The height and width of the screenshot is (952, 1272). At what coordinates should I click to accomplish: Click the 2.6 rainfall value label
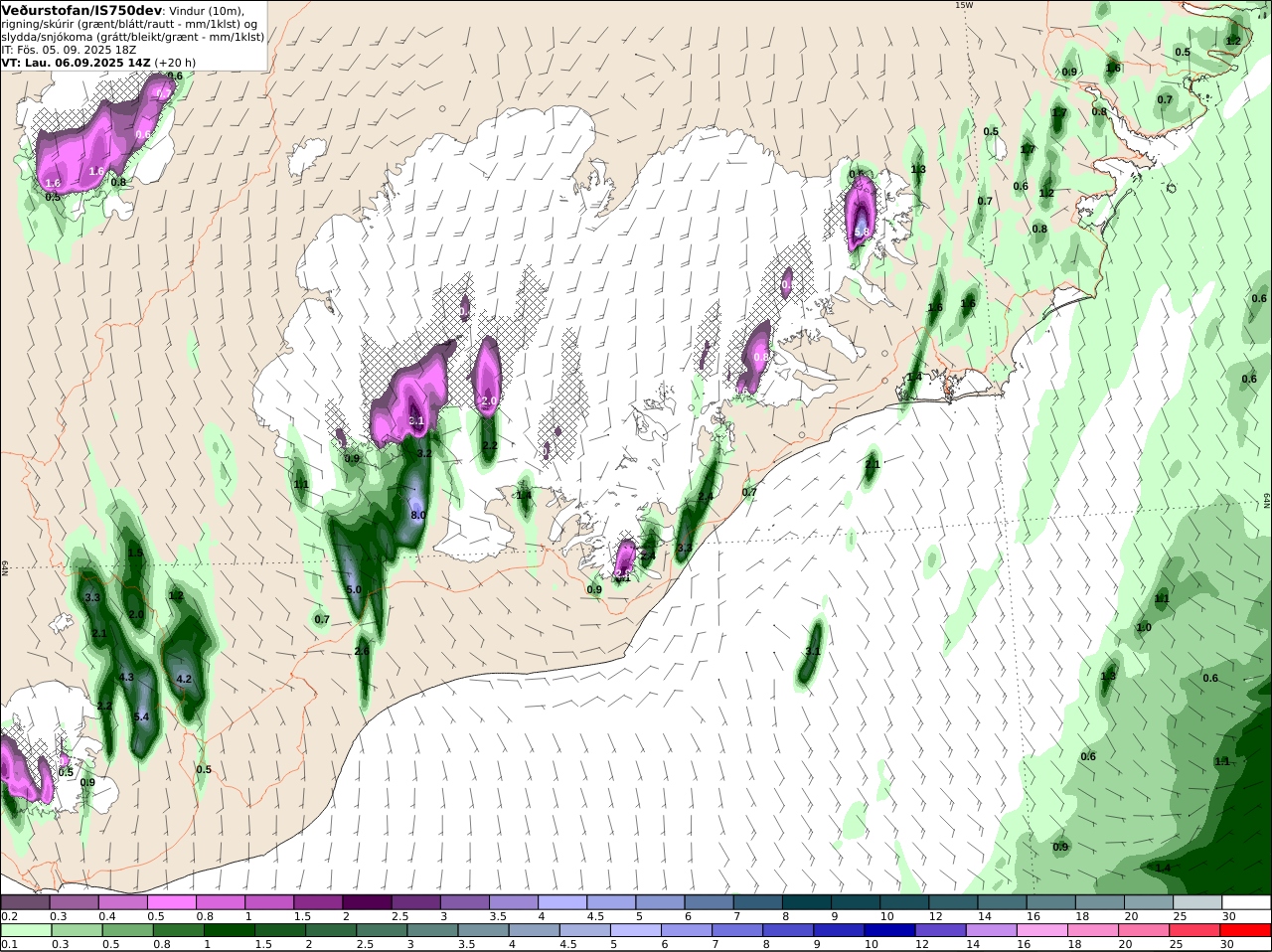click(x=362, y=651)
